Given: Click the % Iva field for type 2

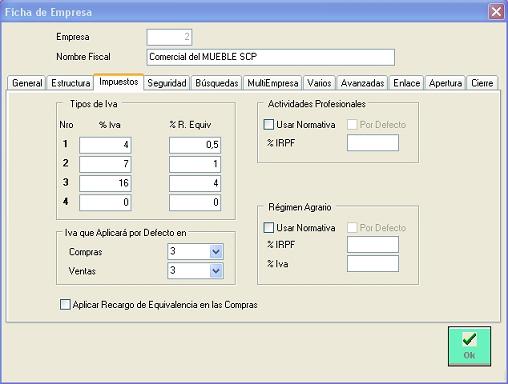Looking at the screenshot, I should click(x=105, y=164).
